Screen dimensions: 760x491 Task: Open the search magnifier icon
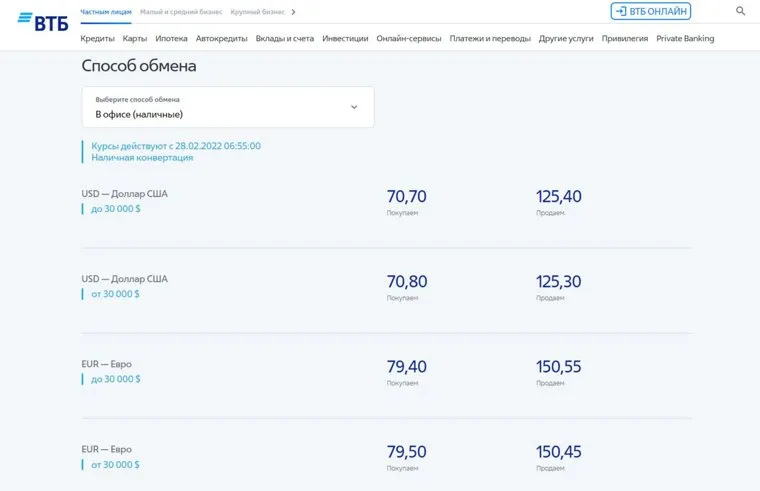740,11
